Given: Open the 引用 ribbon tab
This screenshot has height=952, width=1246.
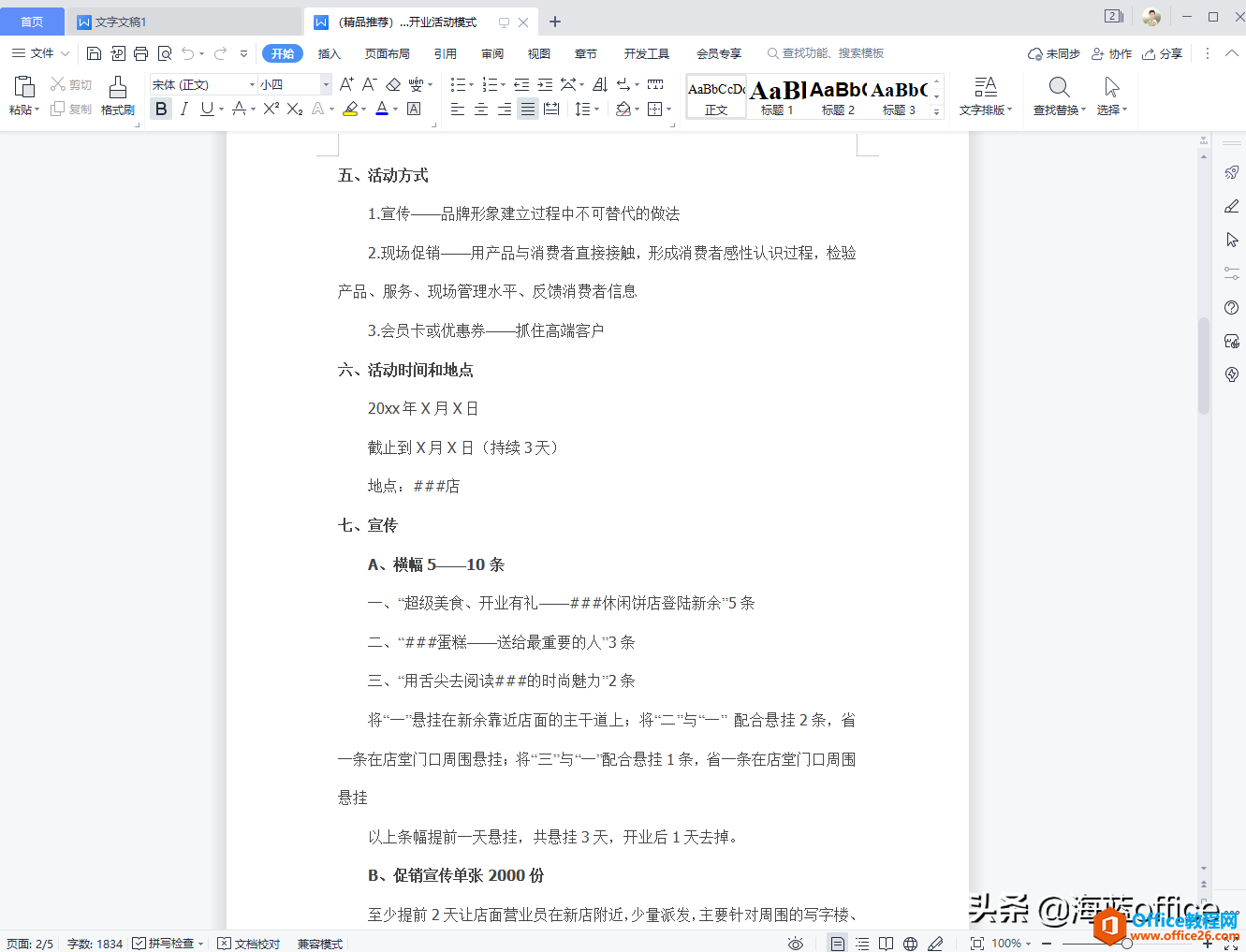Looking at the screenshot, I should 446,53.
